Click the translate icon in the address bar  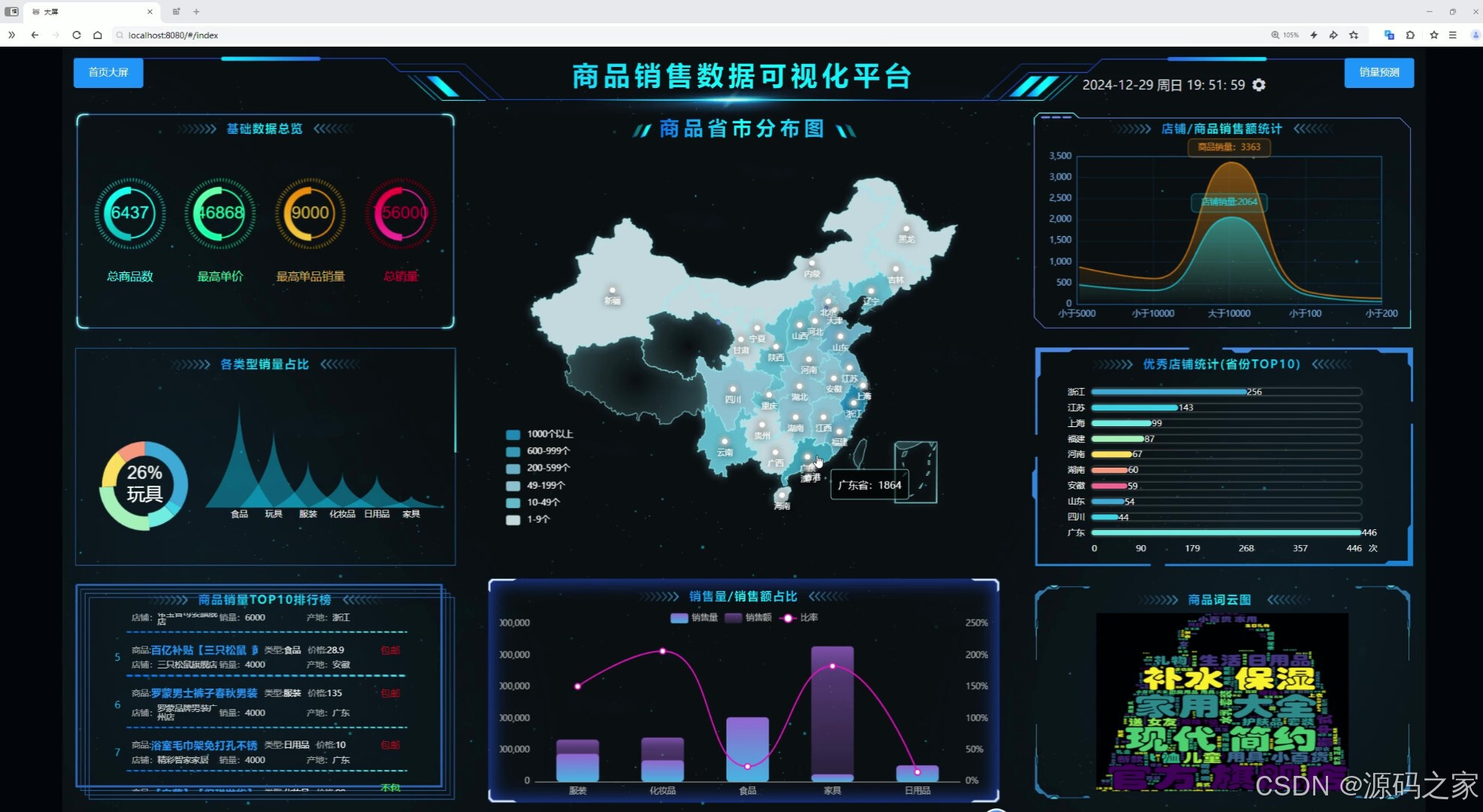click(x=1389, y=35)
